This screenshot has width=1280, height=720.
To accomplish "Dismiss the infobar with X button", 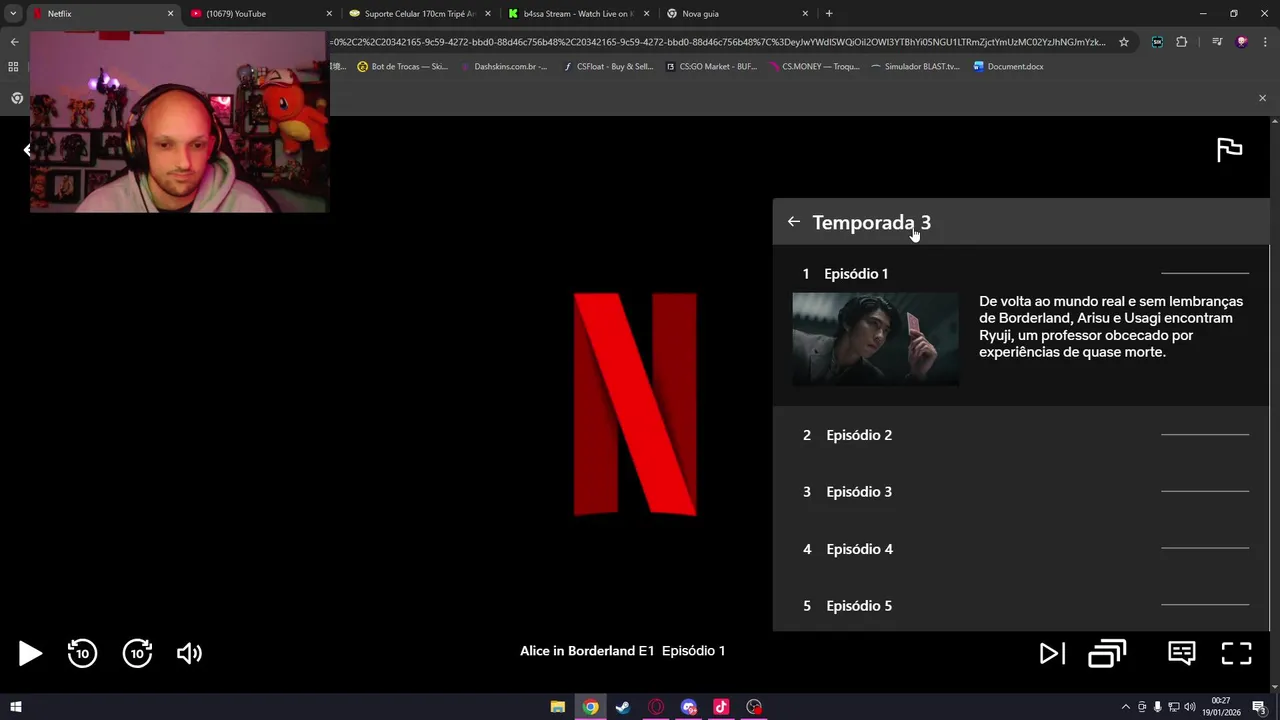I will pos(1262,98).
